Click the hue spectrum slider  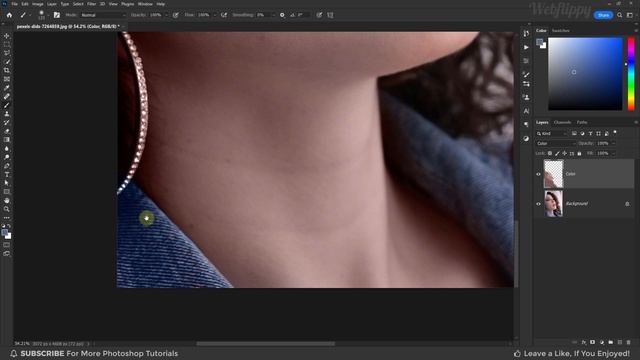coord(631,74)
